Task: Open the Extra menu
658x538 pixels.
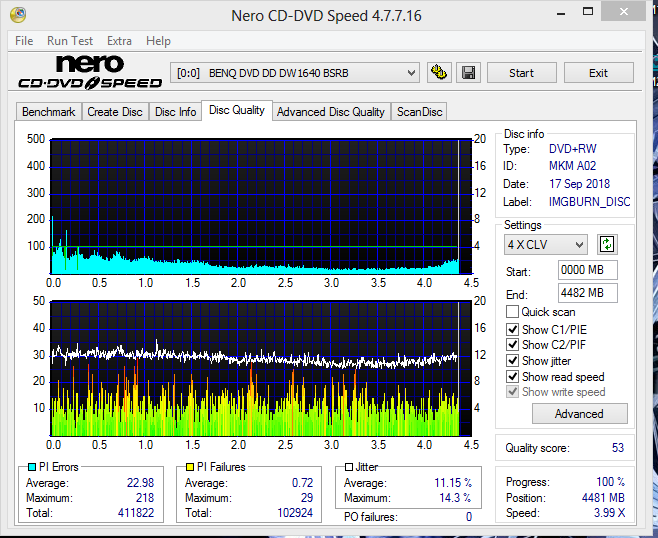Action: click(x=119, y=41)
